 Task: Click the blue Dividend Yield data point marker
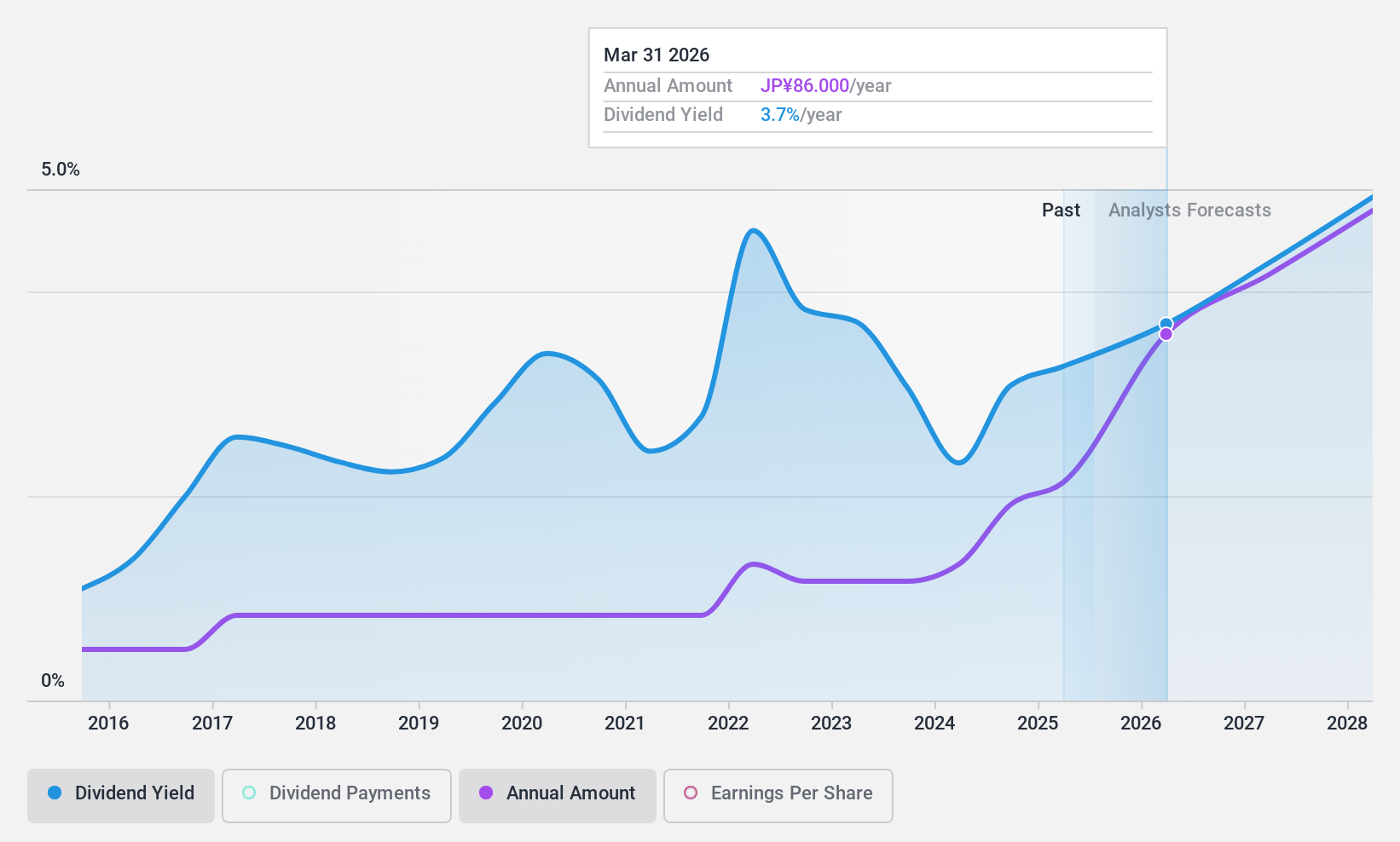(x=1166, y=324)
